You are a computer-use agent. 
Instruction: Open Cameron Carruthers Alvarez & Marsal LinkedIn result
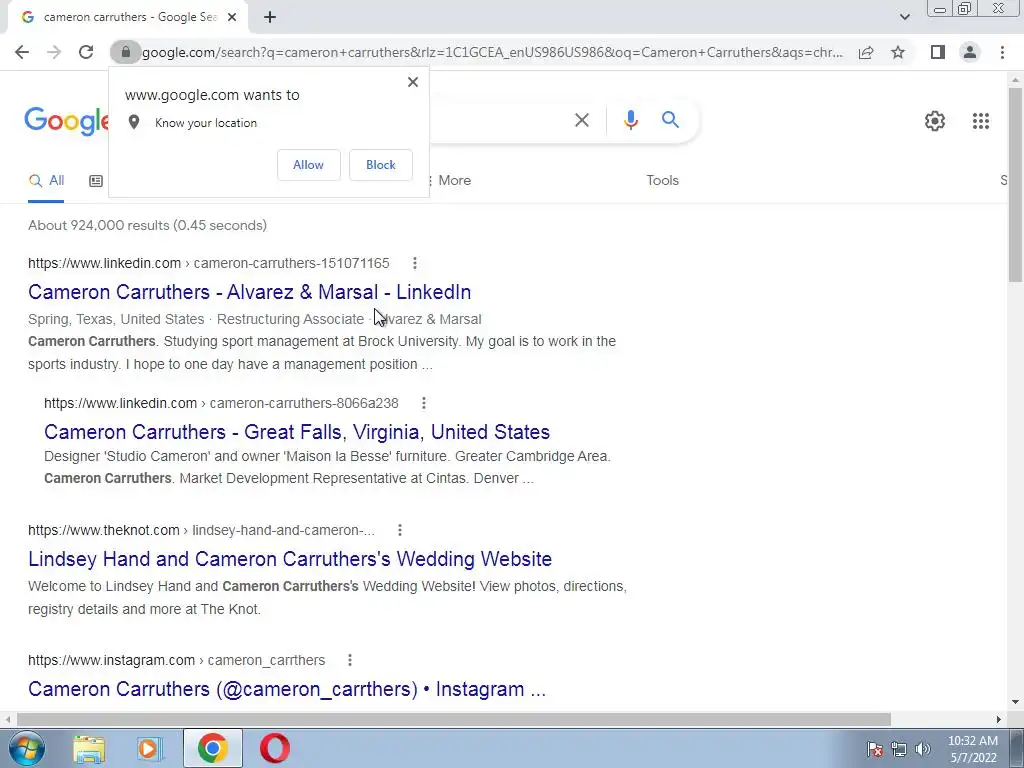249,292
